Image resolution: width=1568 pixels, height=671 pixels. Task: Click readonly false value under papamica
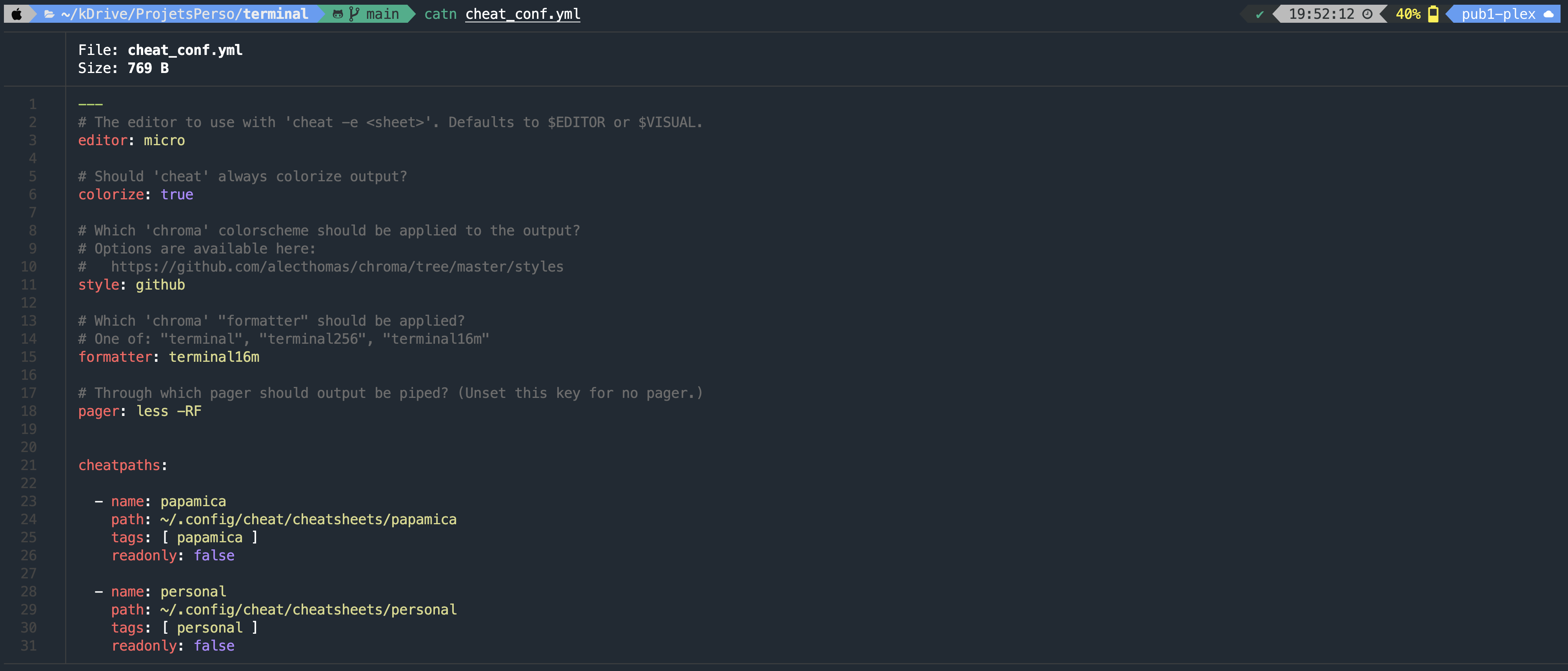pyautogui.click(x=214, y=556)
